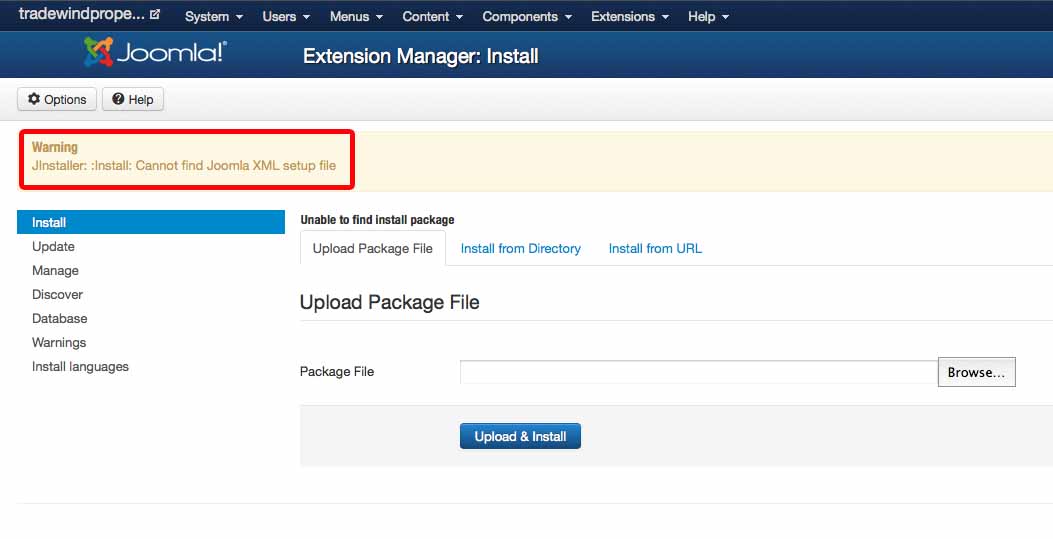Screen dimensions: 1053x539
Task: Go to Manage in the sidebar
Action: [55, 271]
